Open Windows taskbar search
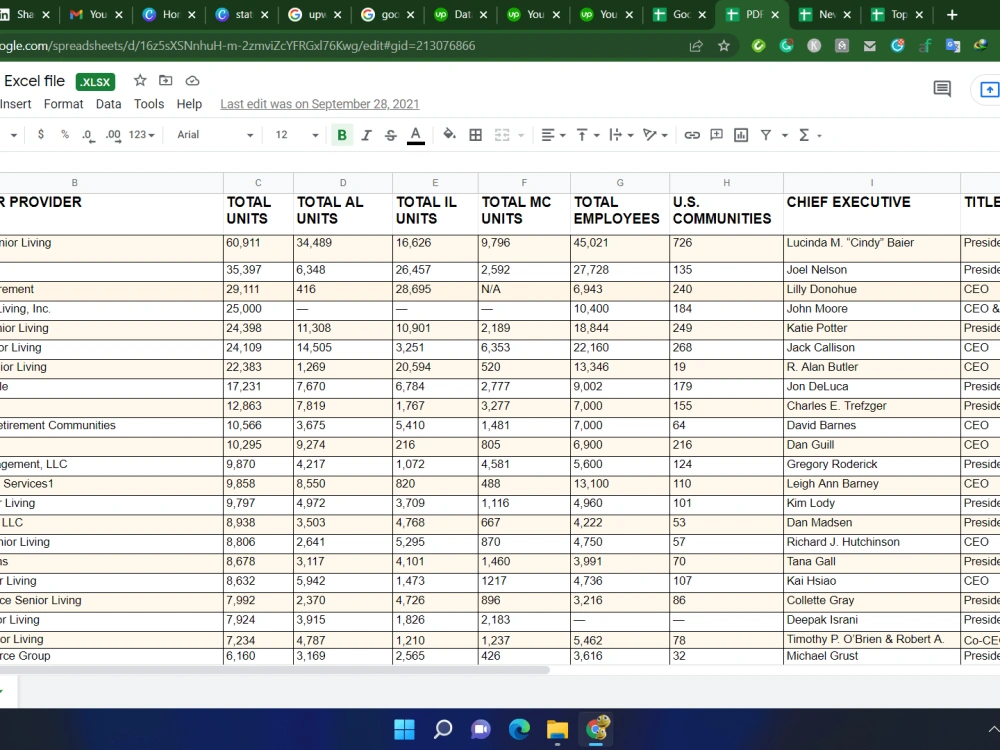The width and height of the screenshot is (1000, 750). coord(443,729)
